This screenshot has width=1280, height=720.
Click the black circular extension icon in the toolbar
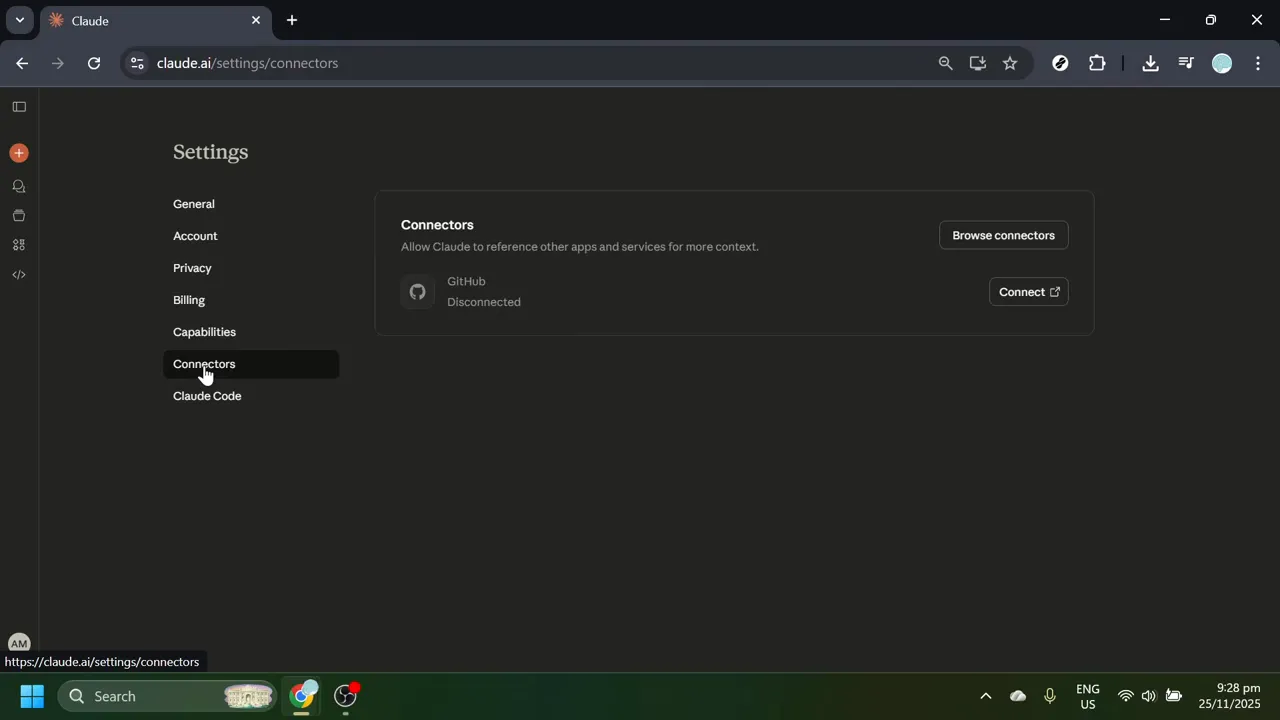pos(1061,63)
